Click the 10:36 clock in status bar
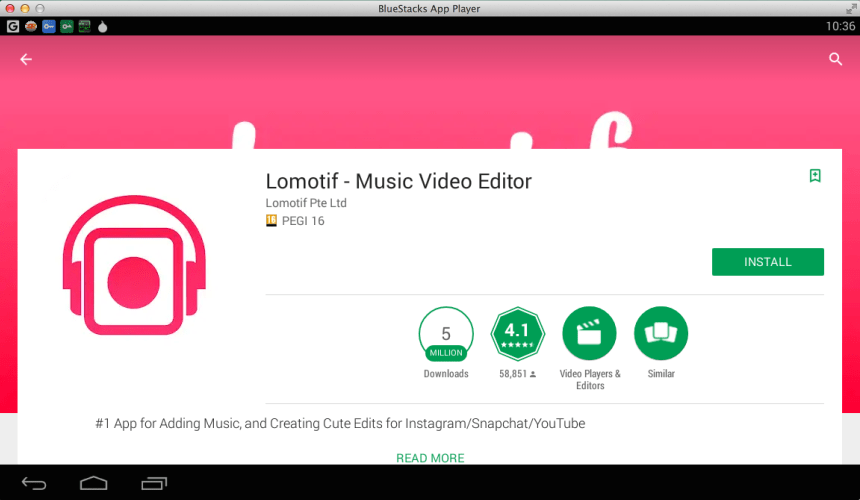 840,26
